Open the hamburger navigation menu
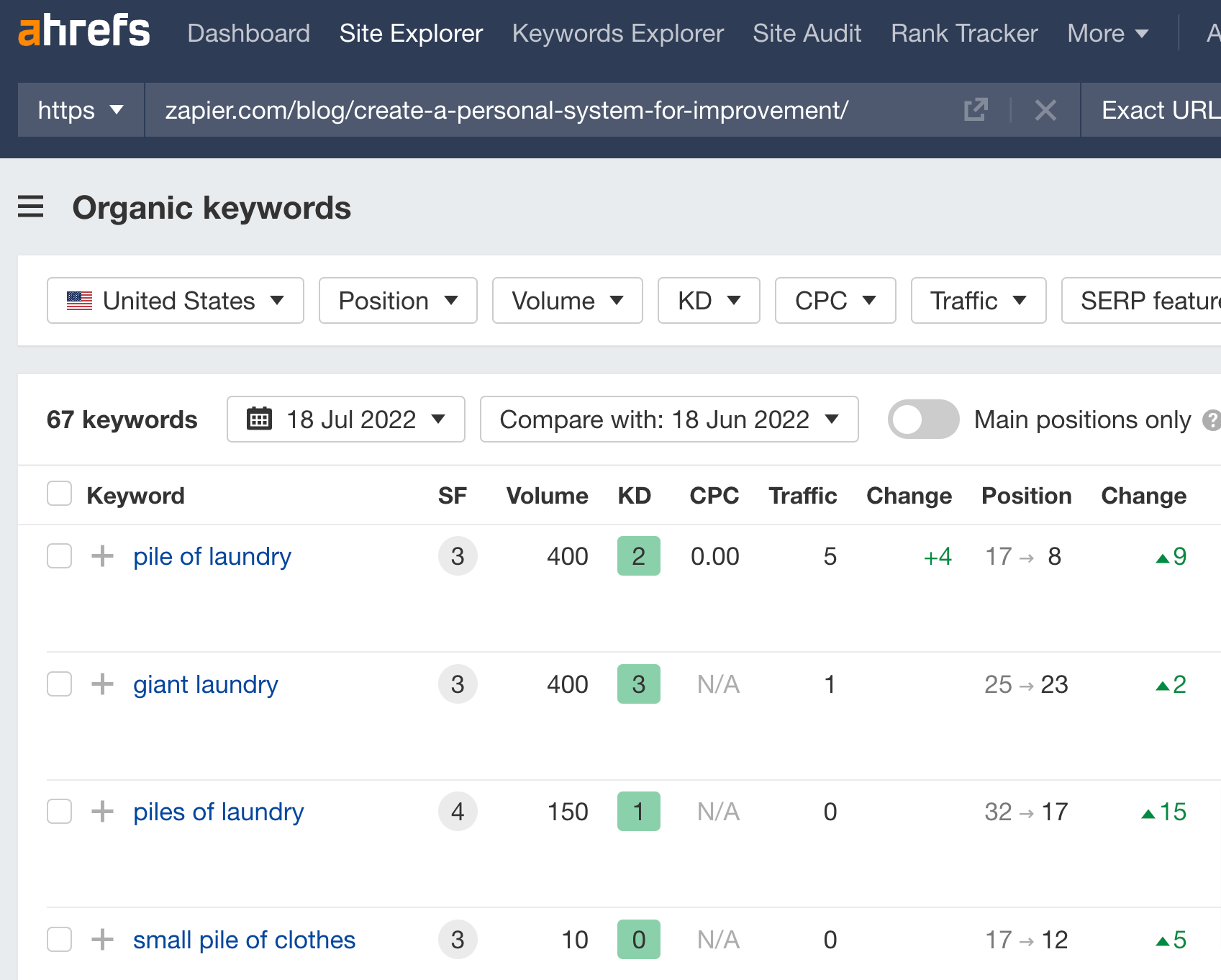This screenshot has height=980, width=1221. (x=30, y=207)
